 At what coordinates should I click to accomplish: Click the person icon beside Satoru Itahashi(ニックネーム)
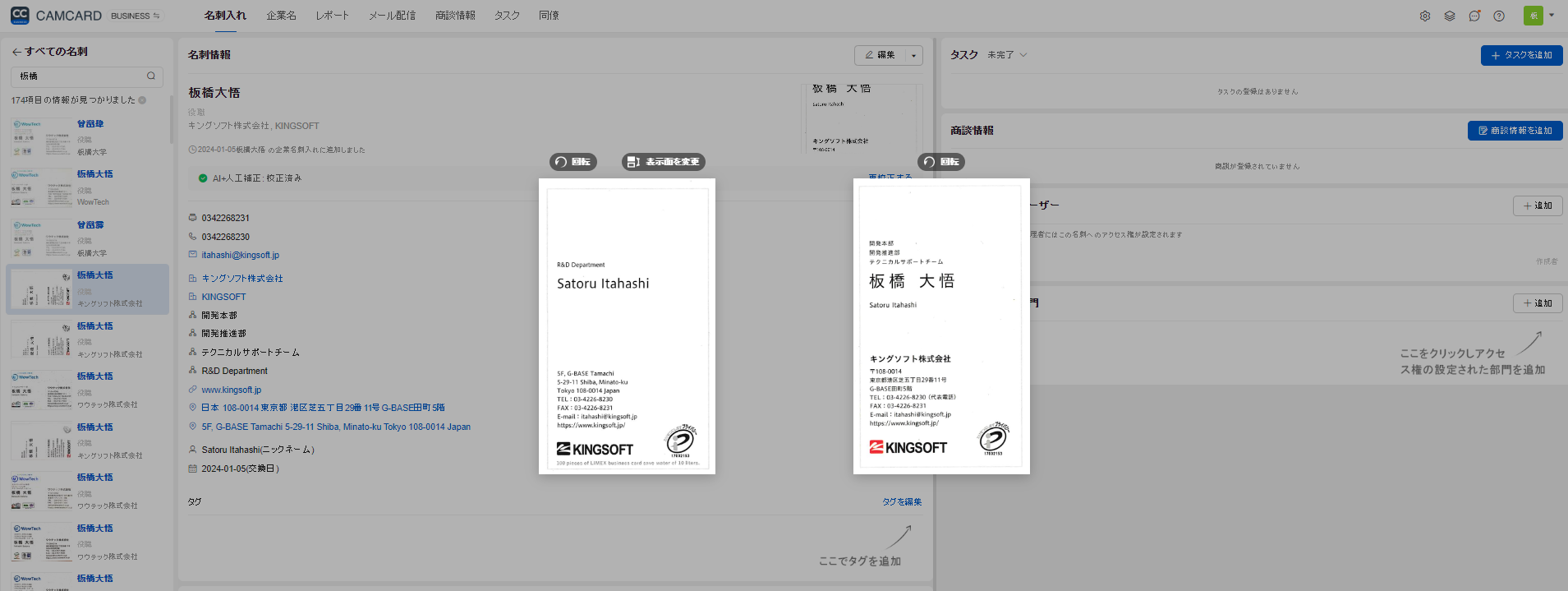(193, 450)
